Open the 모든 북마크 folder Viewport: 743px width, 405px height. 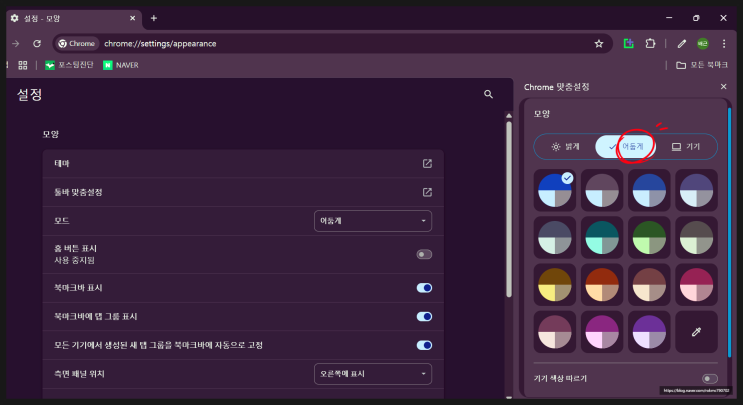pyautogui.click(x=702, y=65)
